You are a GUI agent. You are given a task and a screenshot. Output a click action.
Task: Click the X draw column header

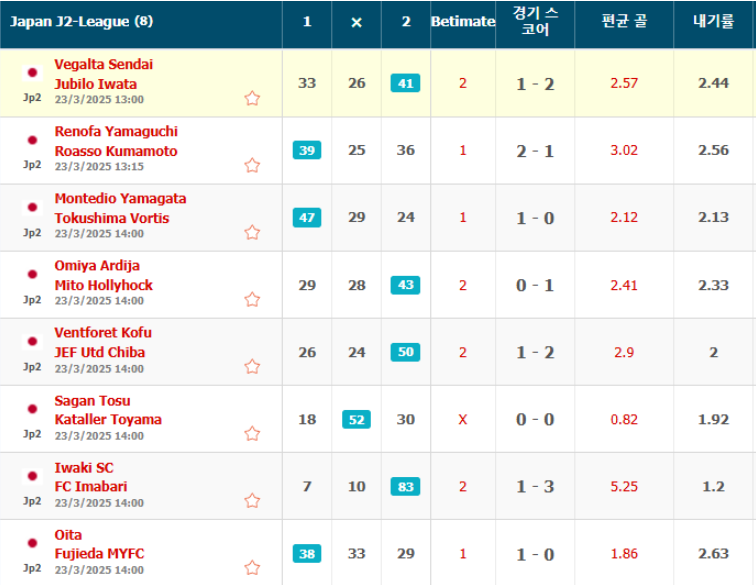point(356,22)
